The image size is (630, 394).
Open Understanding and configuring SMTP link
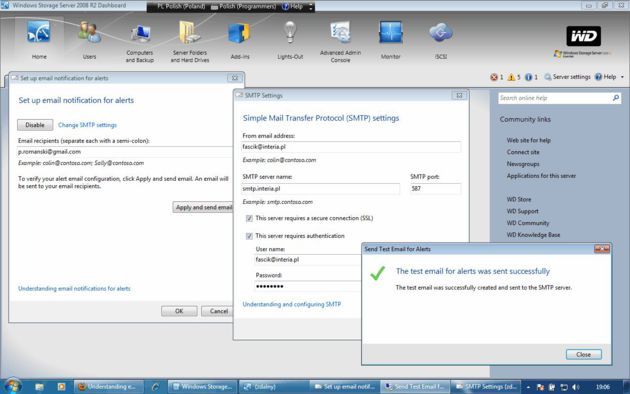(x=292, y=304)
